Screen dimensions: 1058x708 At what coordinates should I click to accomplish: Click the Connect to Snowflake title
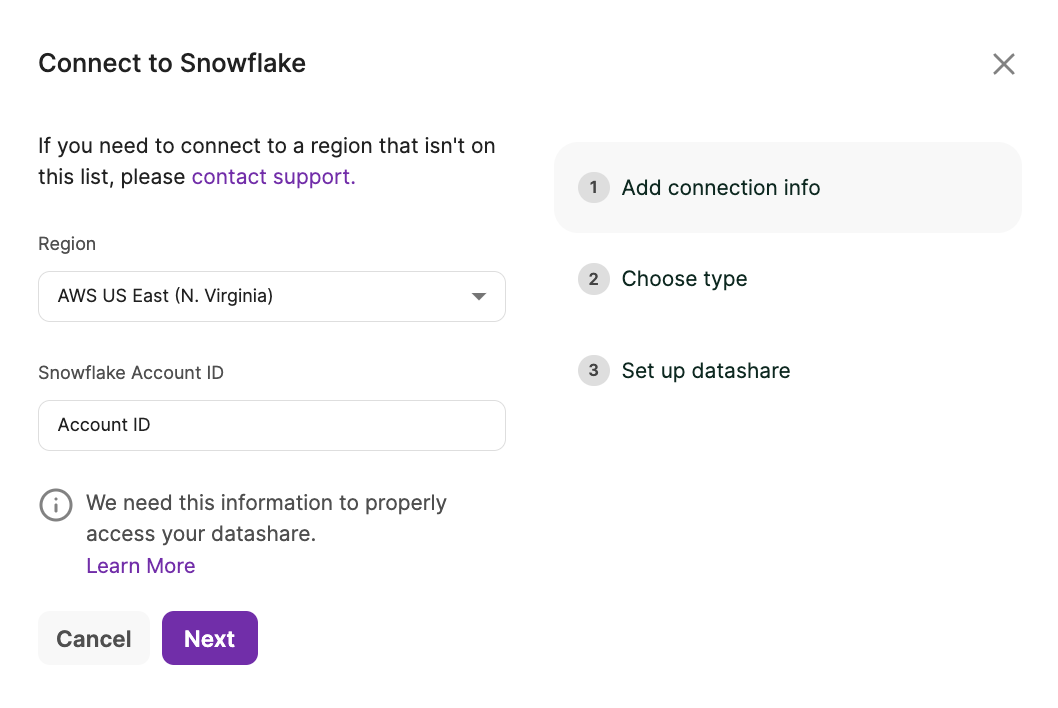tap(172, 64)
